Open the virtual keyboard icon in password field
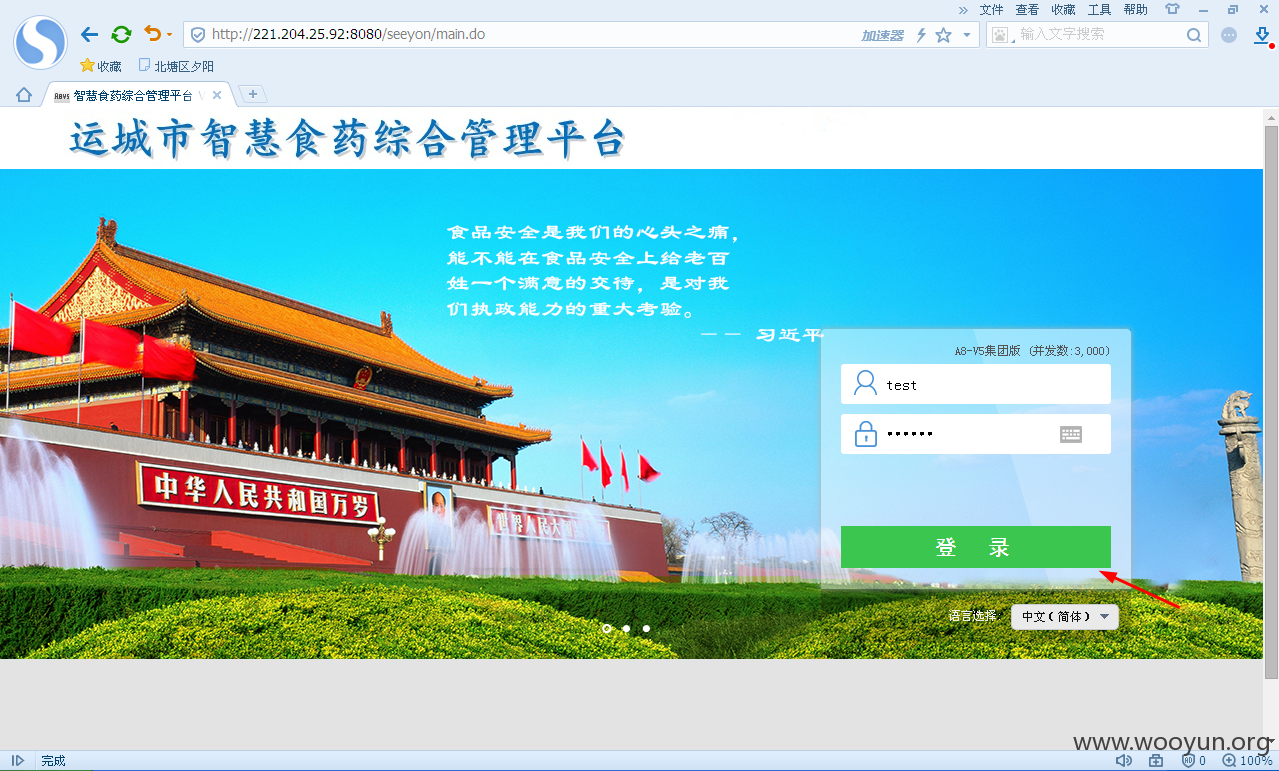The width and height of the screenshot is (1279, 771). (1071, 434)
